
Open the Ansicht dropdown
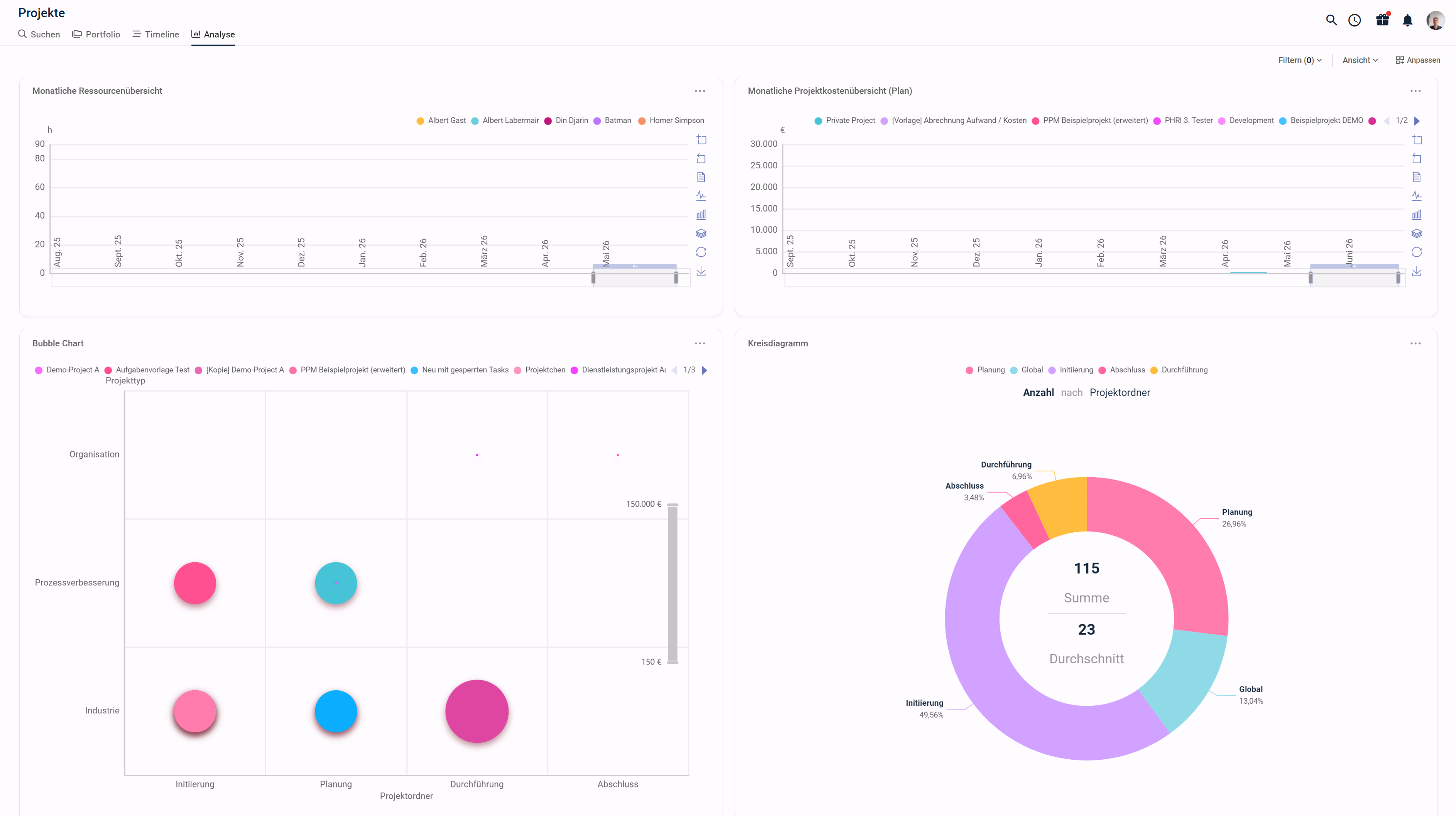1360,61
